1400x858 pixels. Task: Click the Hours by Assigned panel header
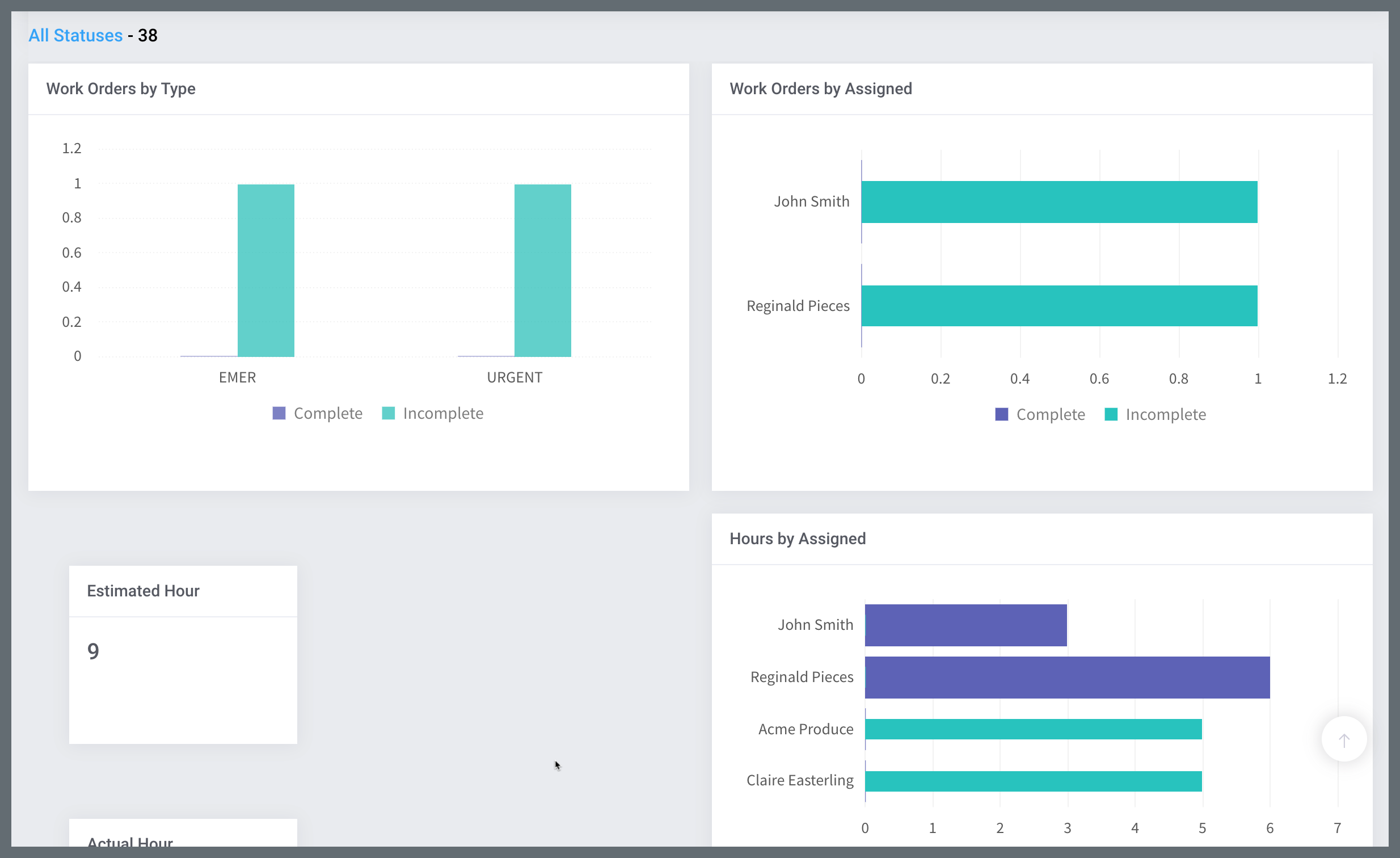797,539
